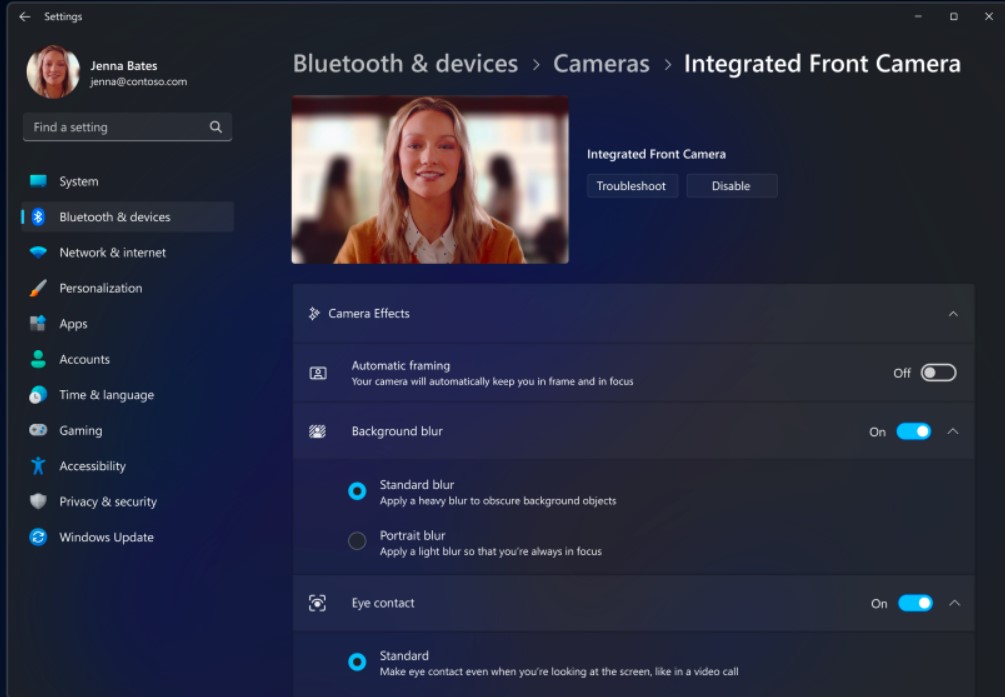
Task: Collapse the Background blur options chevron
Action: pos(953,432)
